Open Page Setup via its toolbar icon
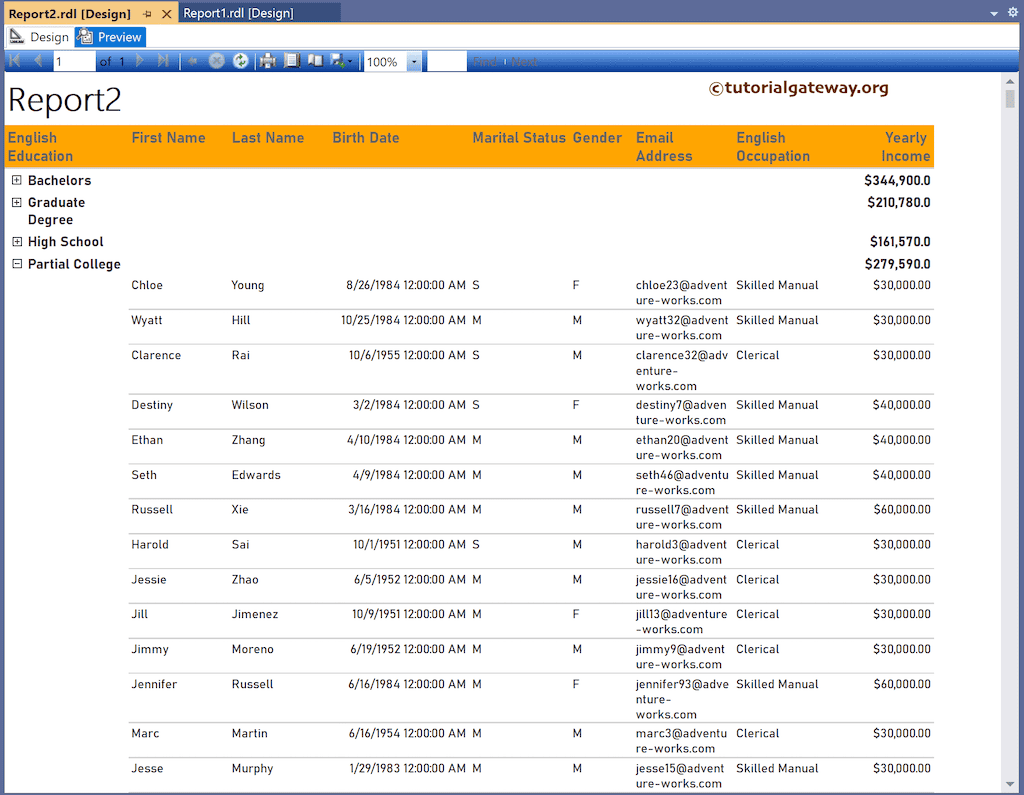This screenshot has height=795, width=1024. coord(314,60)
